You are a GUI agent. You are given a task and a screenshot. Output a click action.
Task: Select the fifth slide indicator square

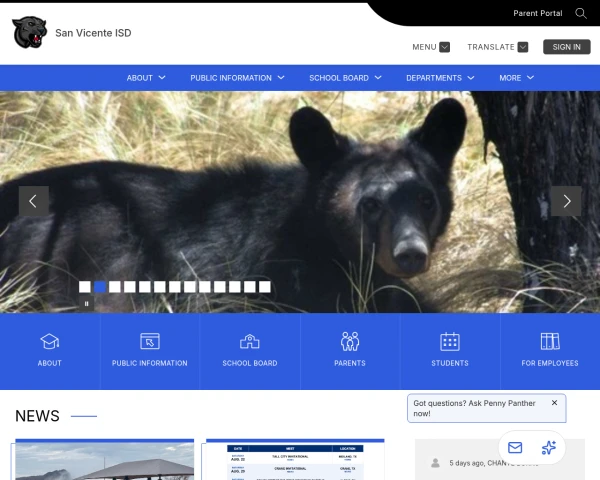(145, 287)
